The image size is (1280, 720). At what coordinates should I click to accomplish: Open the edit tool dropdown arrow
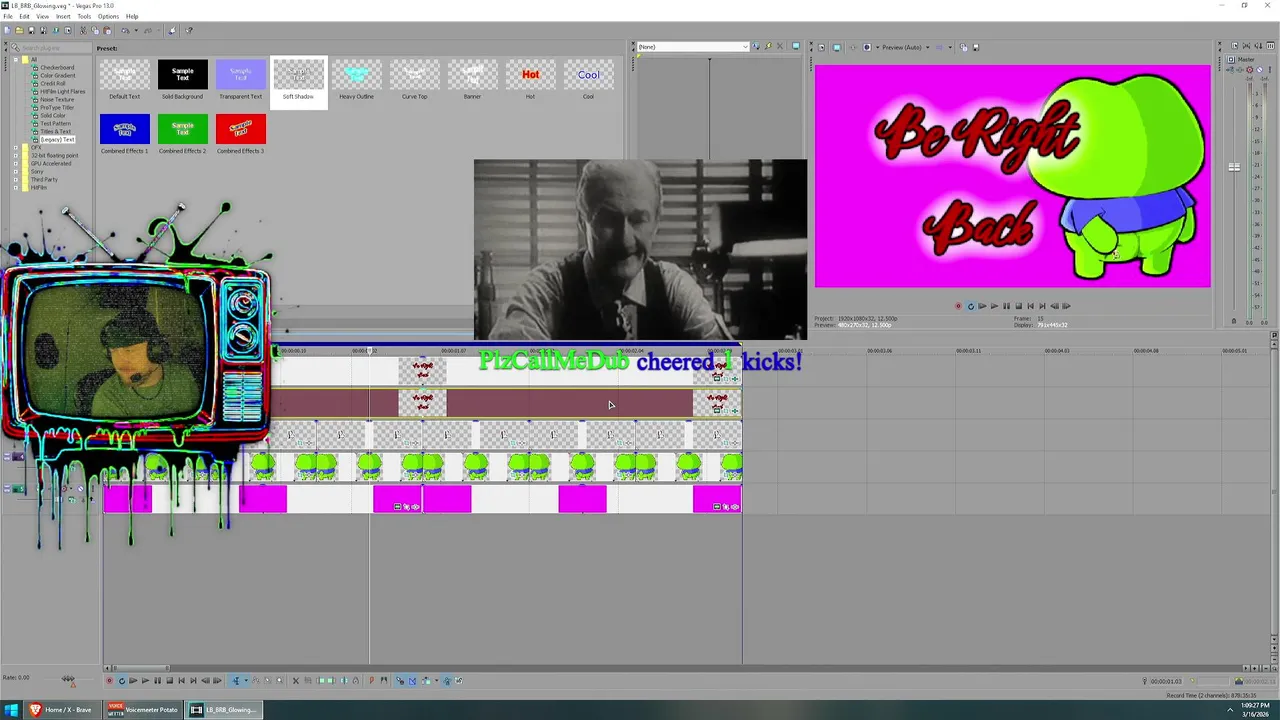[246, 681]
